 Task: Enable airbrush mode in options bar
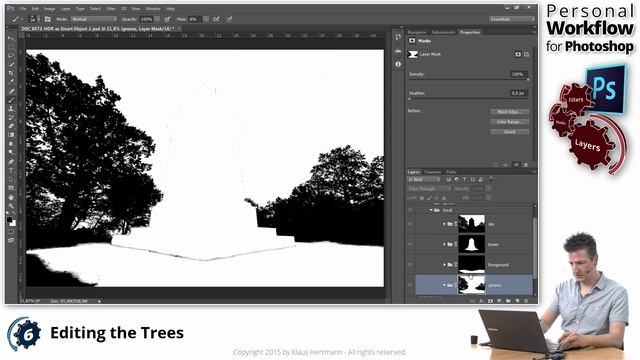(x=217, y=19)
